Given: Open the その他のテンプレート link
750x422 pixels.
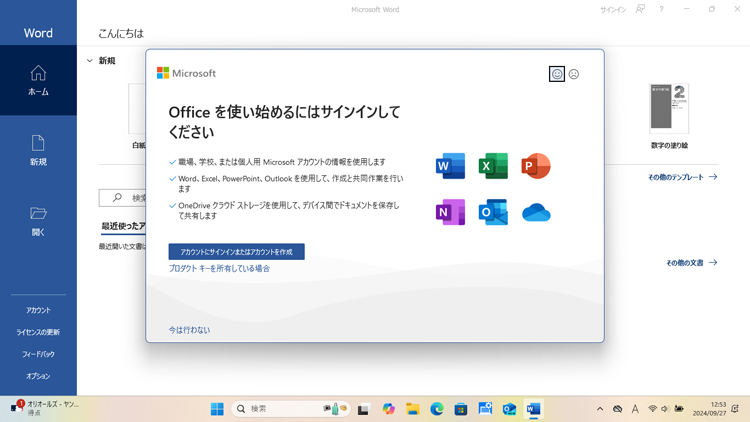Looking at the screenshot, I should click(682, 177).
